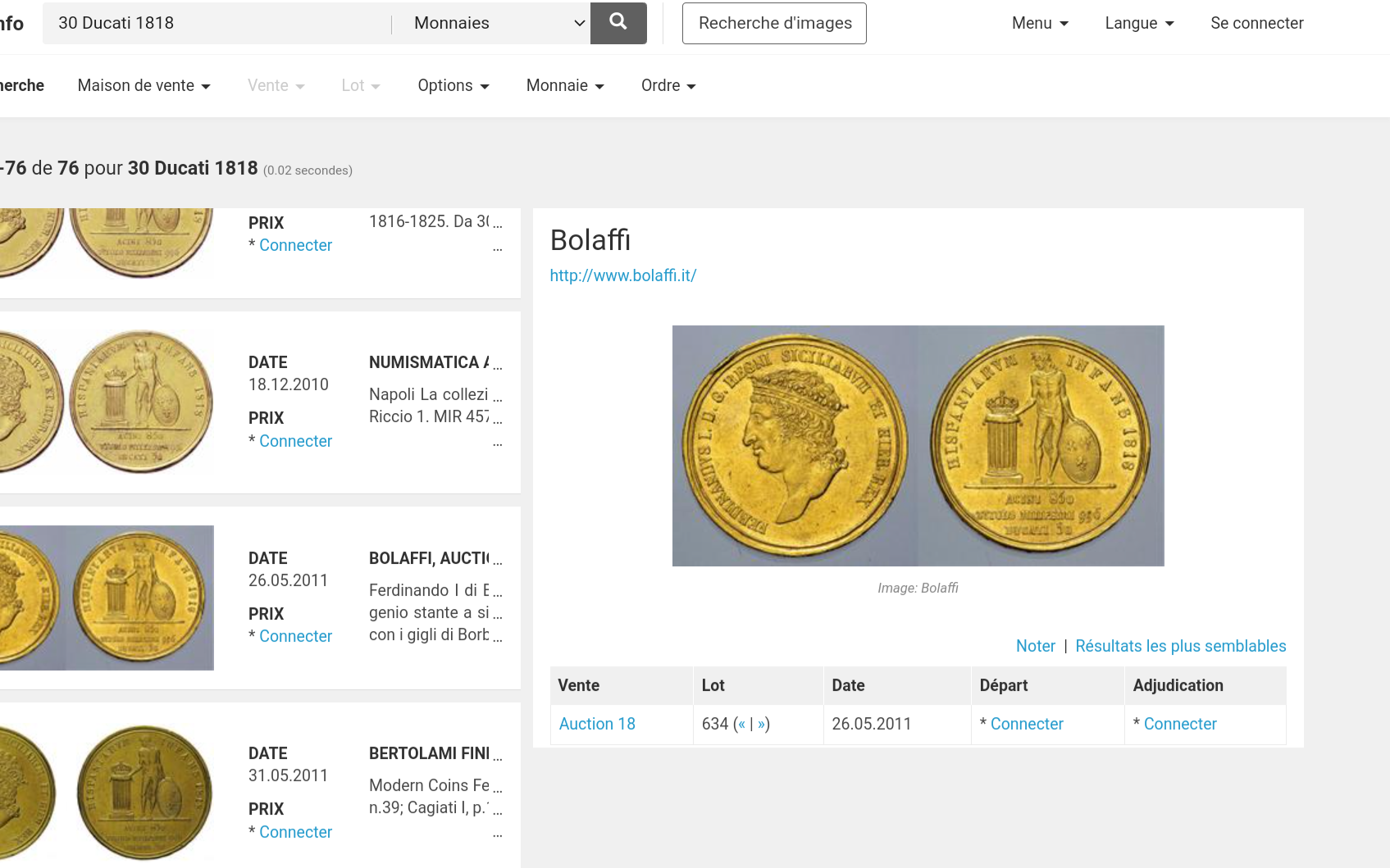Open the Auction 18 sale link
Viewport: 1390px width, 868px height.
(x=597, y=724)
